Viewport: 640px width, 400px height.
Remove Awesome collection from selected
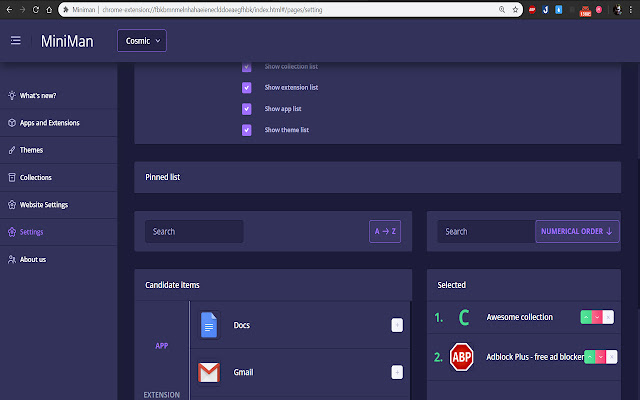608,317
